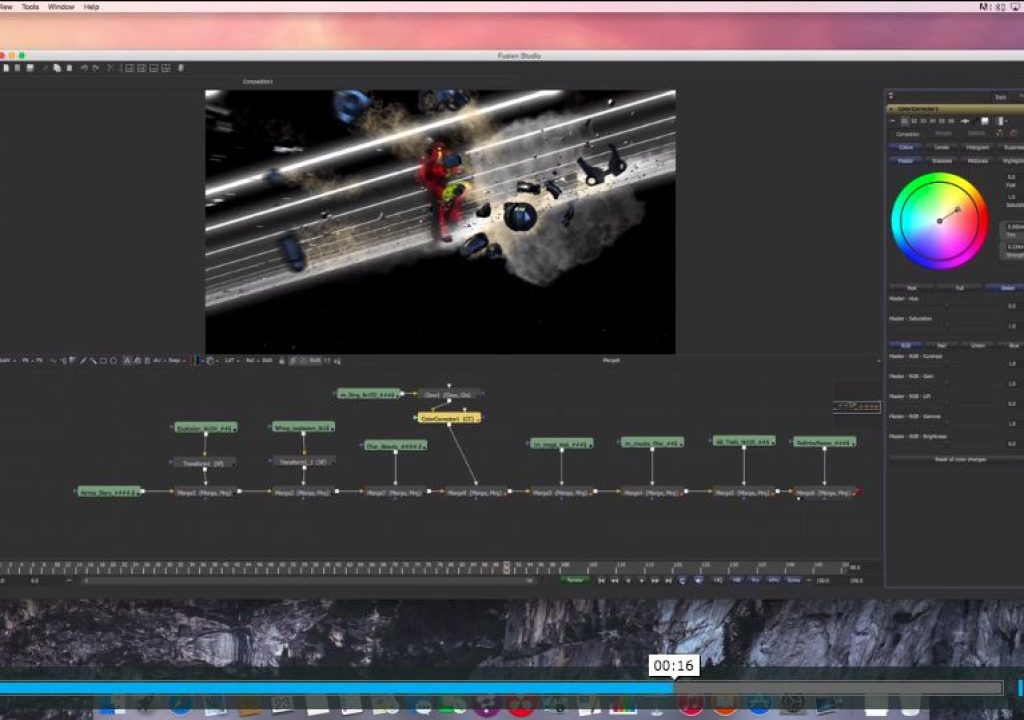1024x720 pixels.
Task: Toggle the loop playback button
Action: [682, 580]
